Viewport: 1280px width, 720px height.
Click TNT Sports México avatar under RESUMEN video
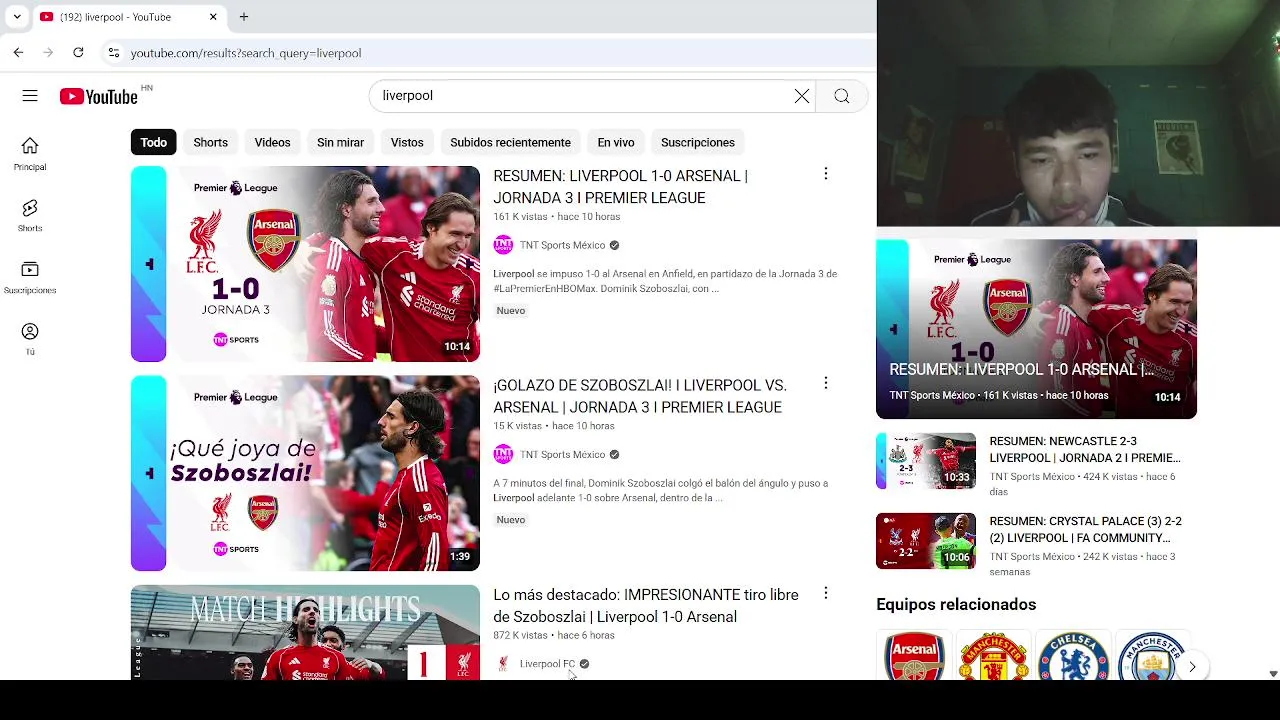pyautogui.click(x=503, y=245)
